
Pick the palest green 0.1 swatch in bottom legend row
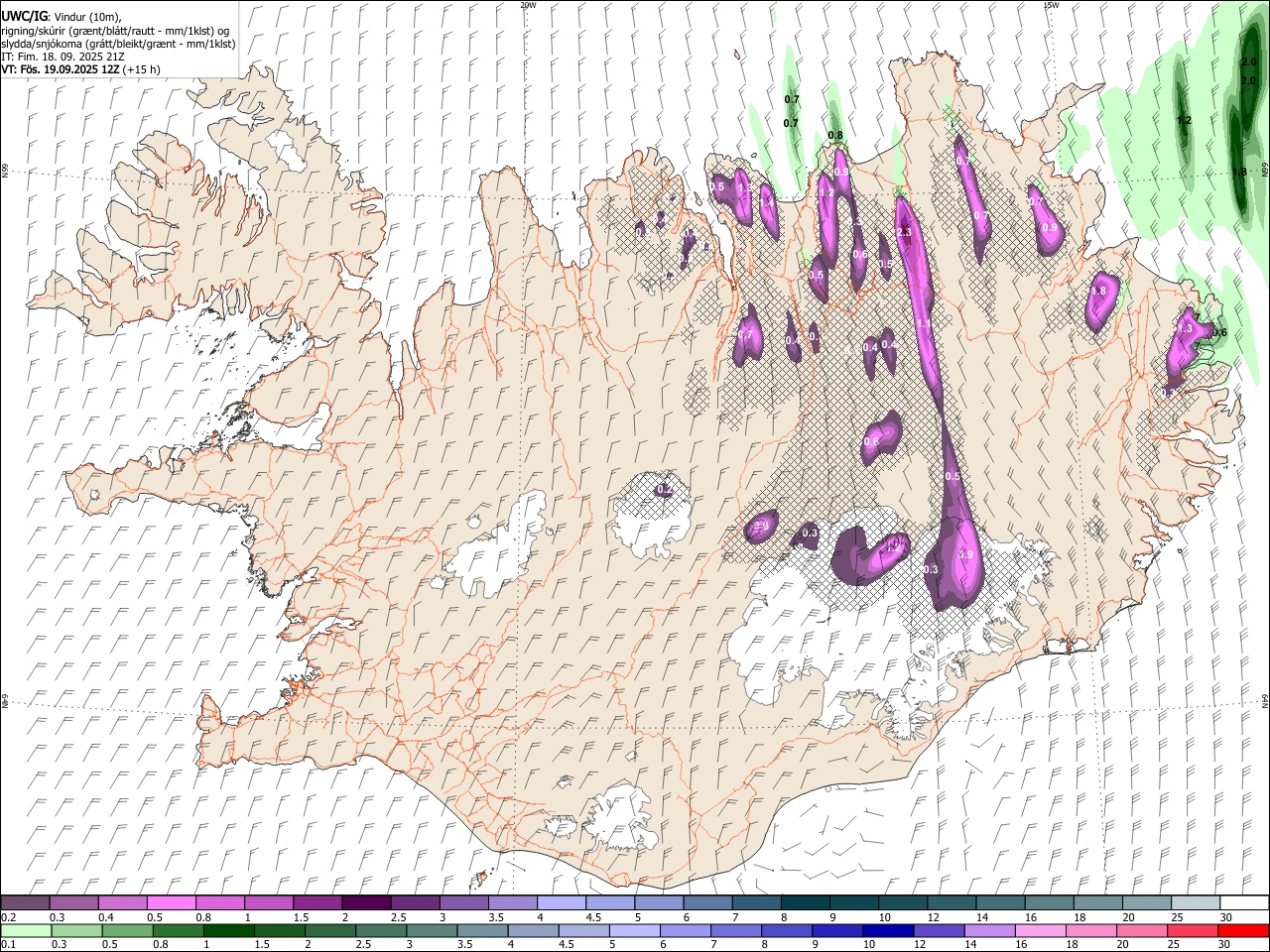(x=26, y=930)
